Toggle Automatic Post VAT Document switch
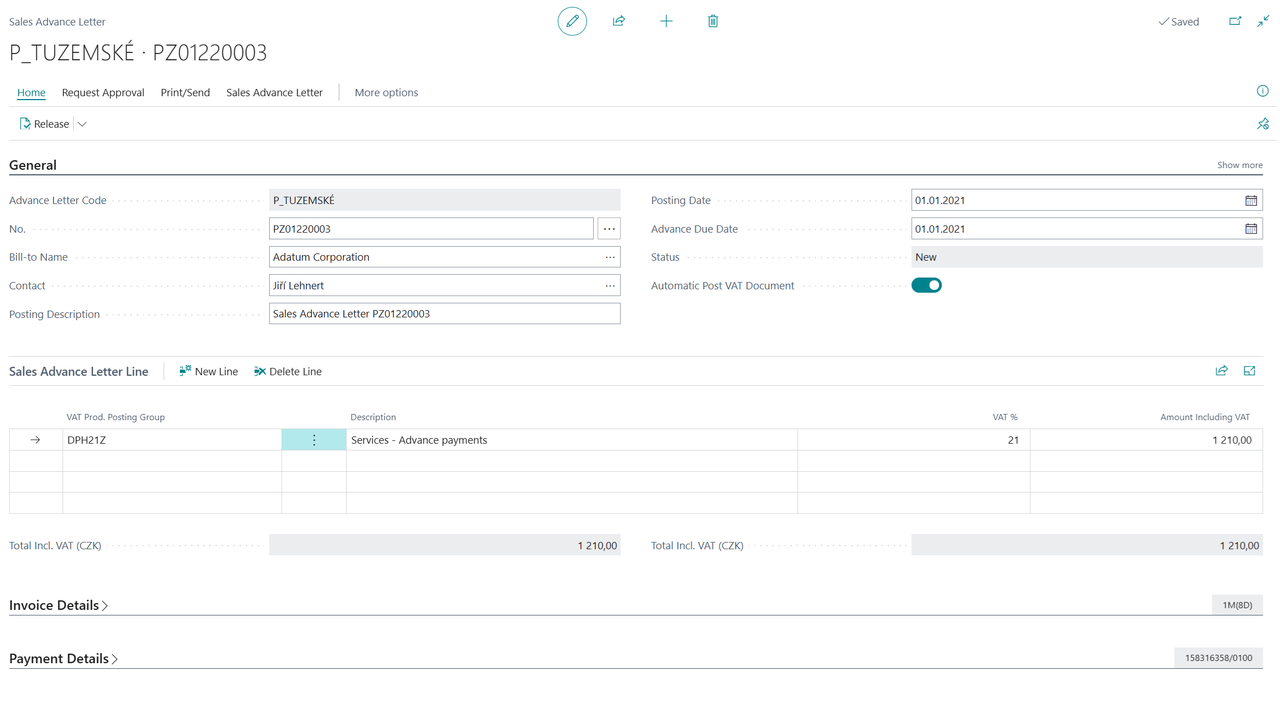The width and height of the screenshot is (1280, 719). pyautogui.click(x=926, y=286)
